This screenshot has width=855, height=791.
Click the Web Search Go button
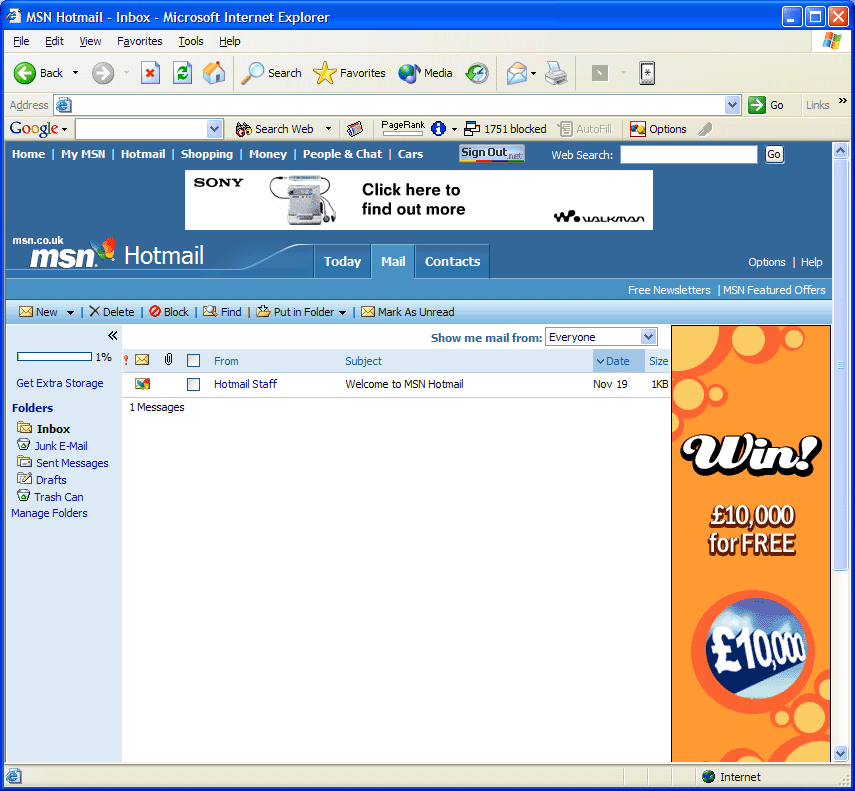774,154
